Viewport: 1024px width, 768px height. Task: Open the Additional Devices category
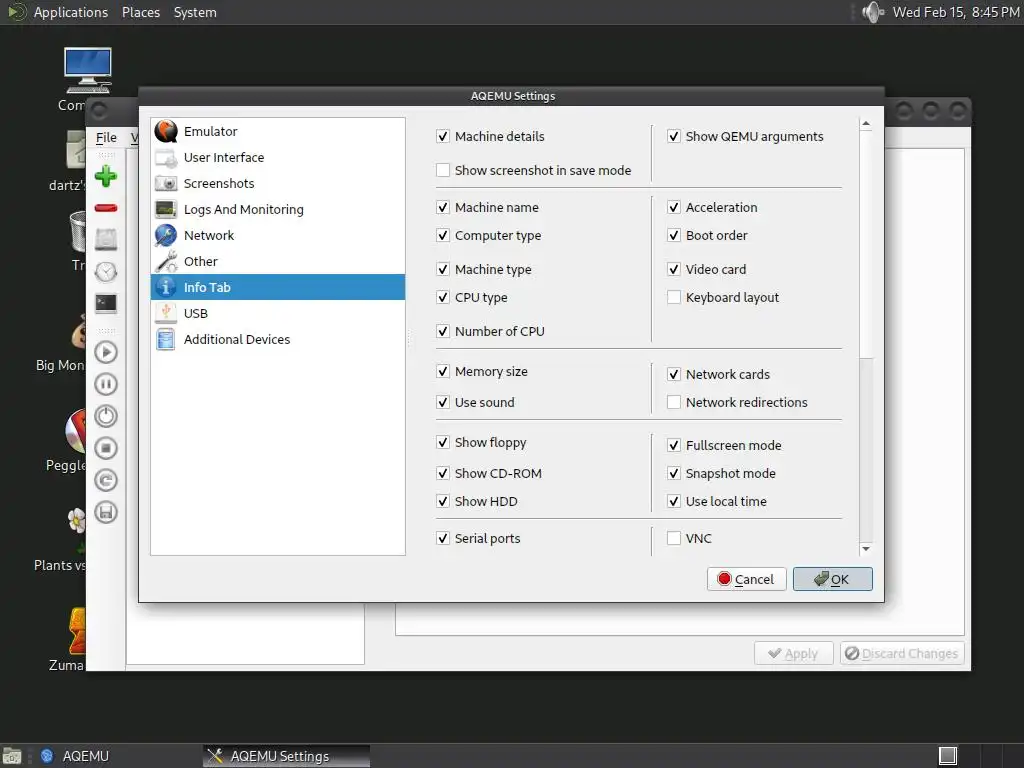tap(278, 340)
